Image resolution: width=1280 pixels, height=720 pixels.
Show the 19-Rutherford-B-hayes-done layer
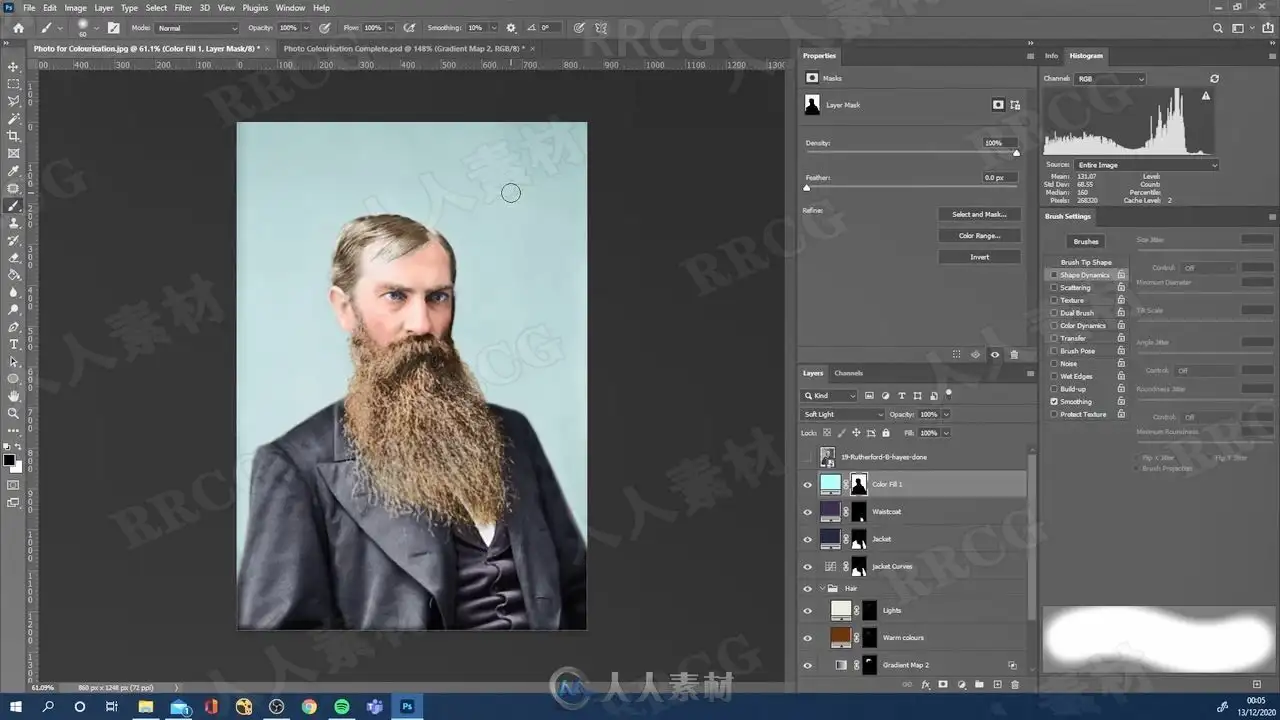(808, 457)
